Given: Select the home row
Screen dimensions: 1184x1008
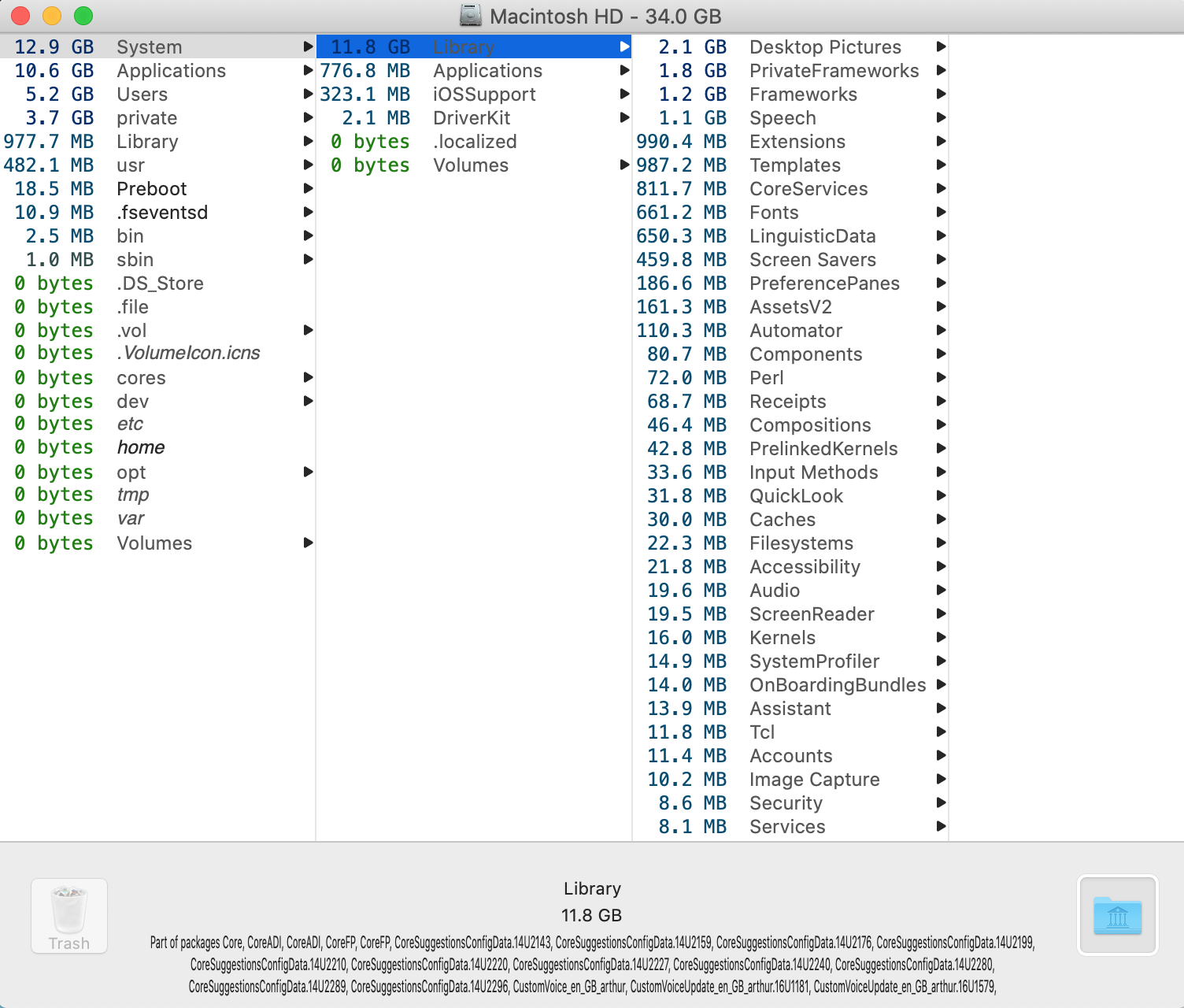Looking at the screenshot, I should tap(157, 447).
